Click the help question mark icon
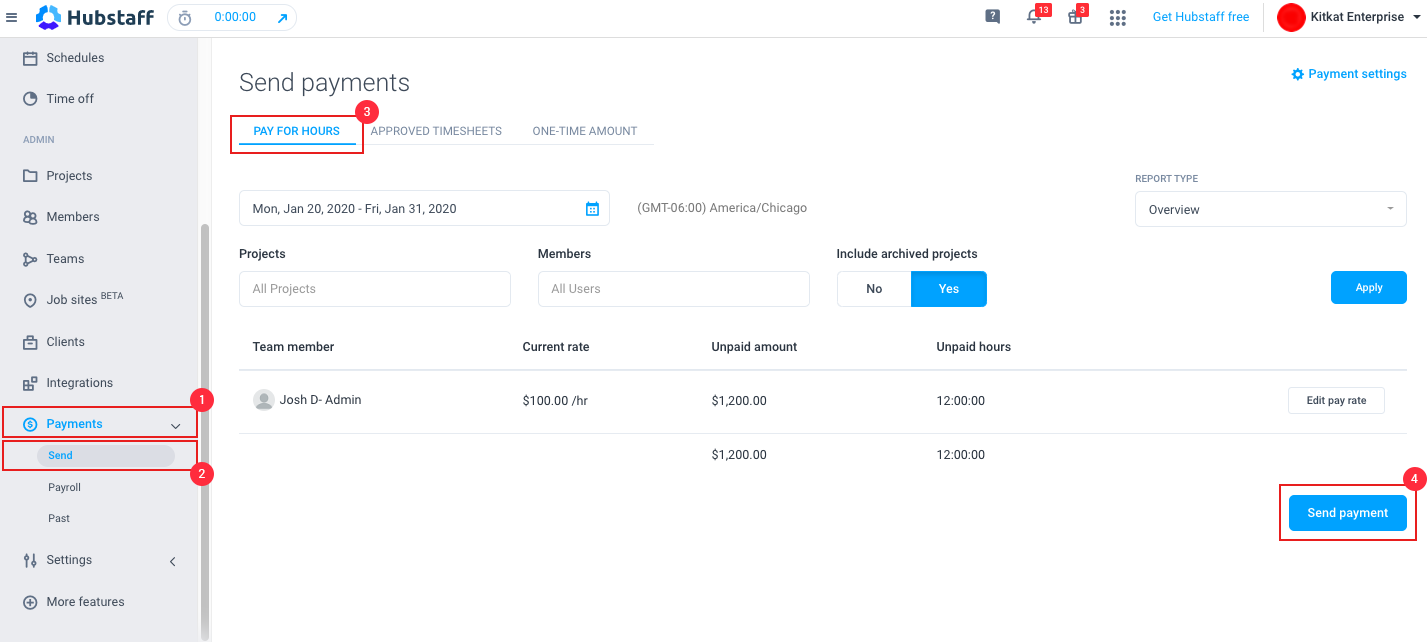The width and height of the screenshot is (1427, 642). click(992, 17)
